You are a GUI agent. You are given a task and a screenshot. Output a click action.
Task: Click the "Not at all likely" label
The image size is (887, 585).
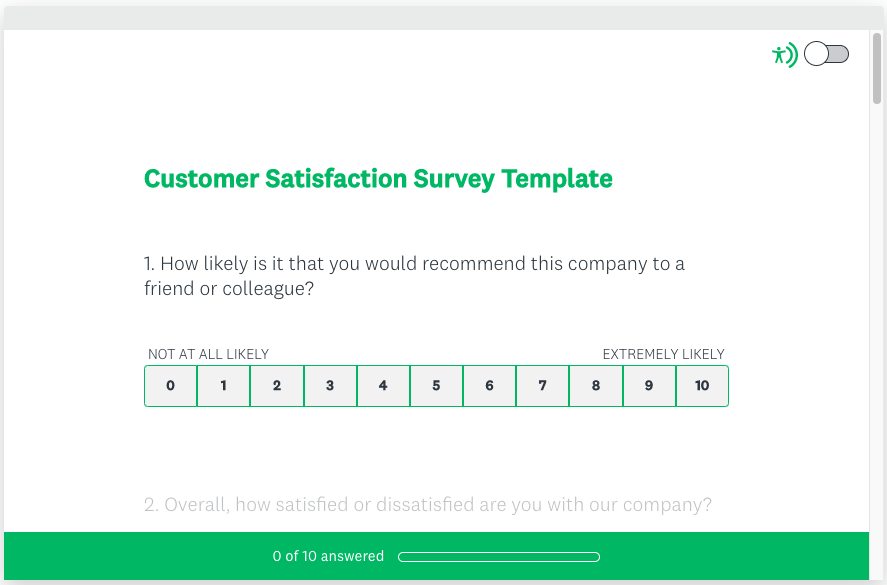(208, 354)
